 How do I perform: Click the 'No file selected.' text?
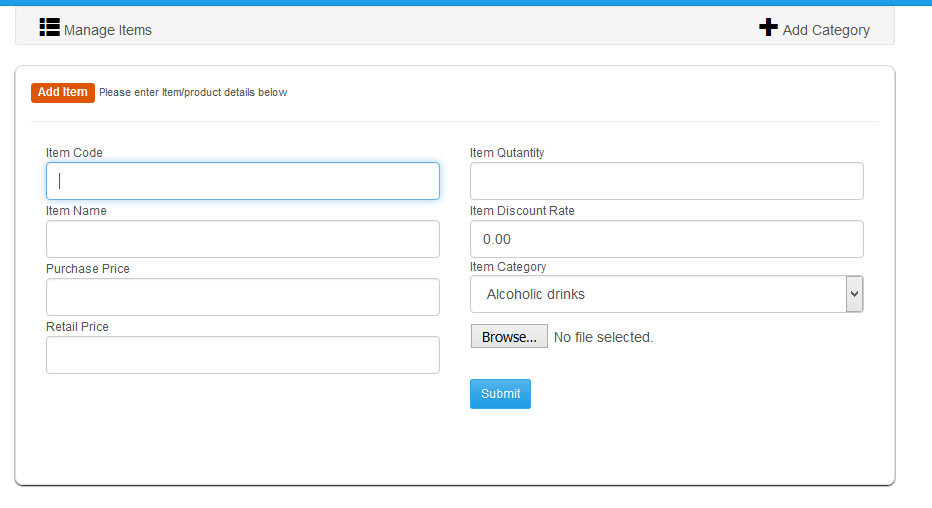[x=603, y=338]
